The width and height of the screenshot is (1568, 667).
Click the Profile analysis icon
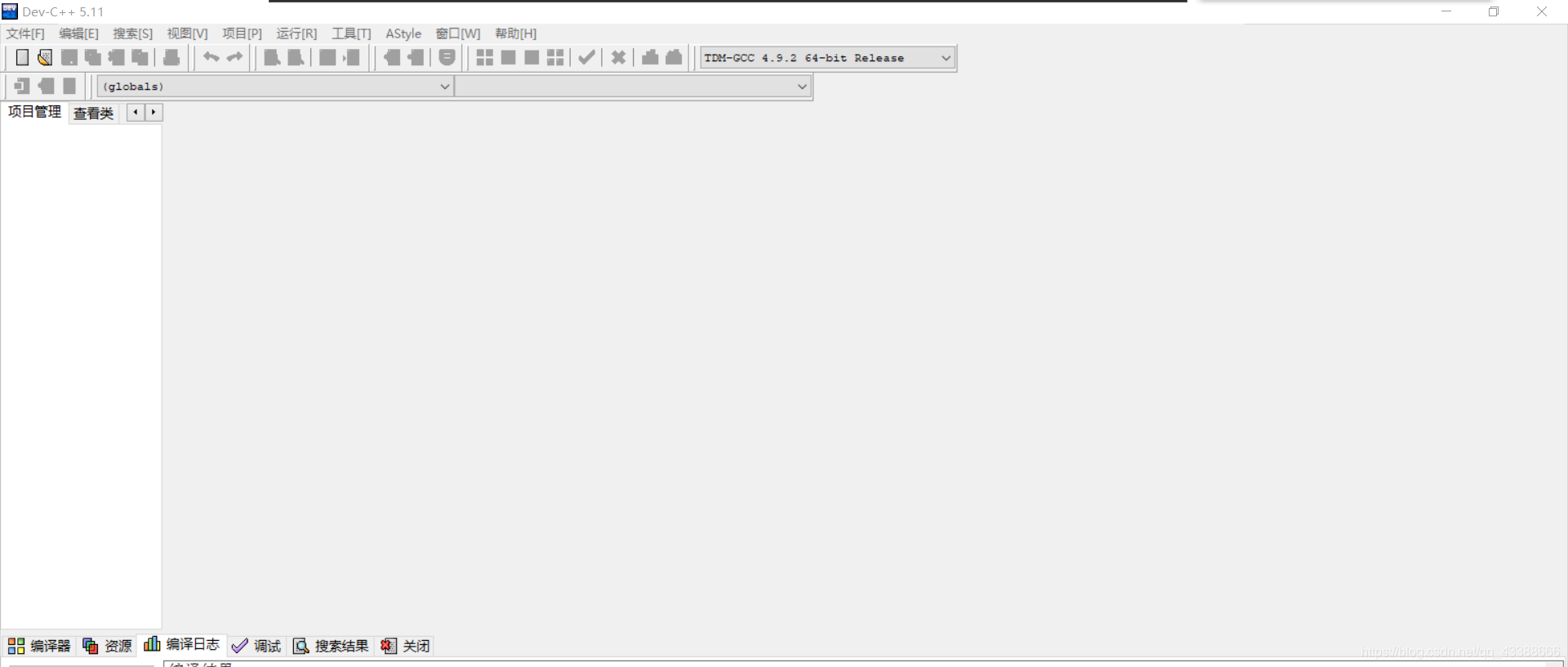[x=650, y=57]
